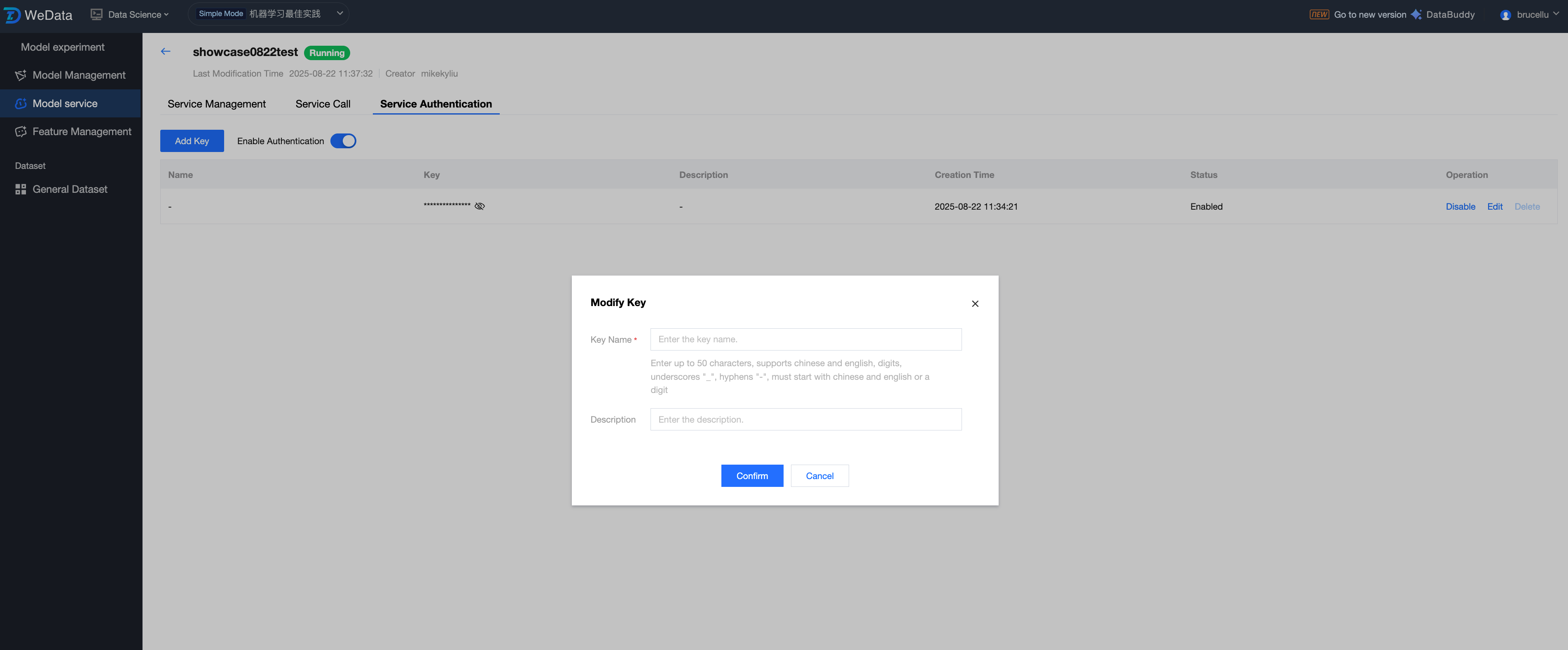Click the back arrow beside showcase0822test
This screenshot has width=1568, height=650.
pos(166,52)
